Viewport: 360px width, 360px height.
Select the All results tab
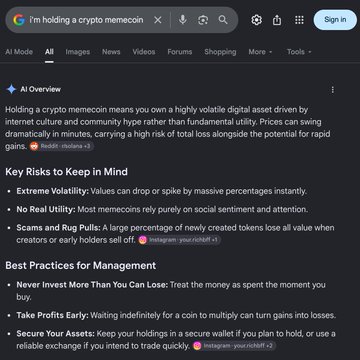tap(49, 52)
